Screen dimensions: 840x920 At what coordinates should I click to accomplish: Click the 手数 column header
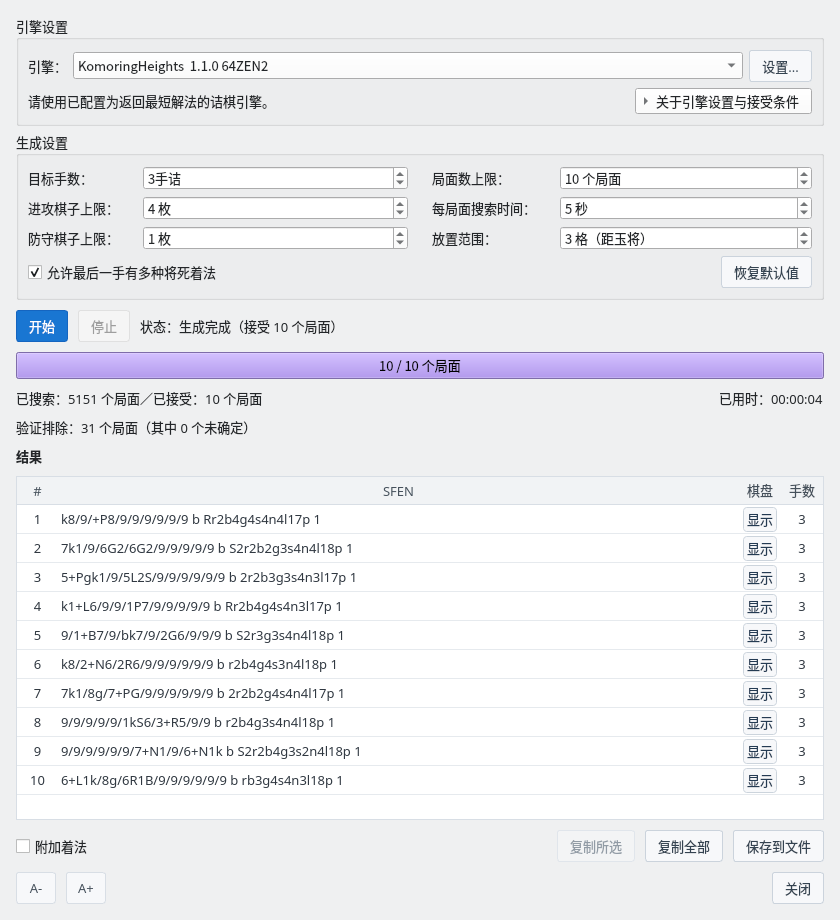801,491
